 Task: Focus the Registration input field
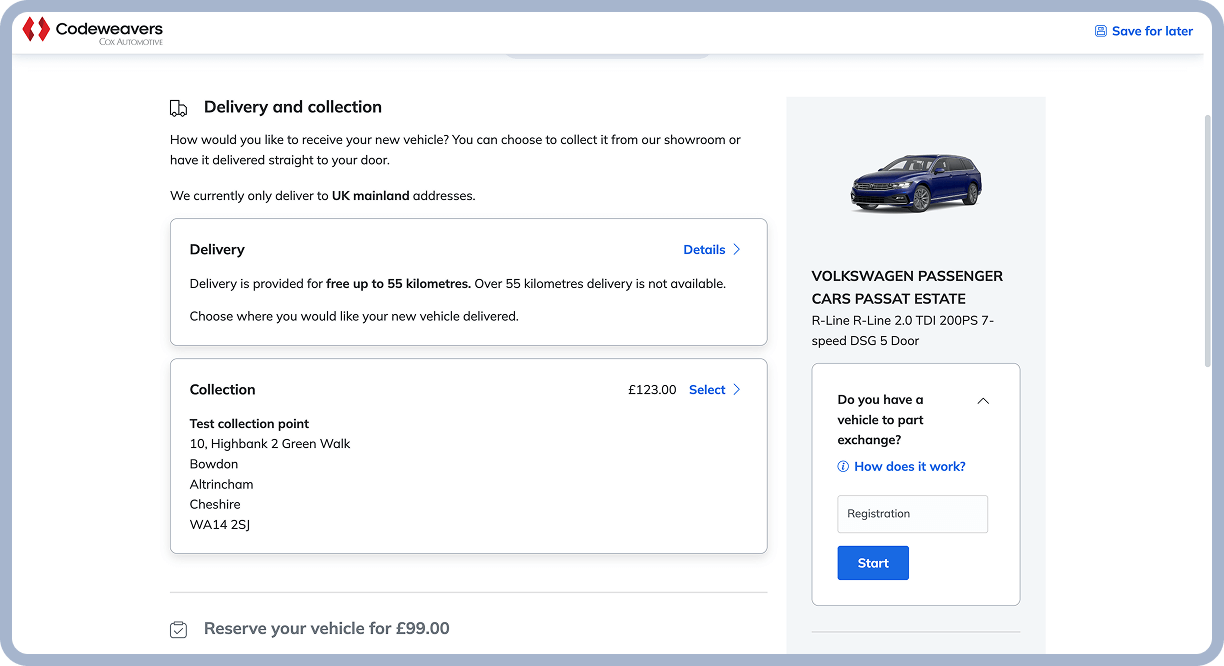912,514
